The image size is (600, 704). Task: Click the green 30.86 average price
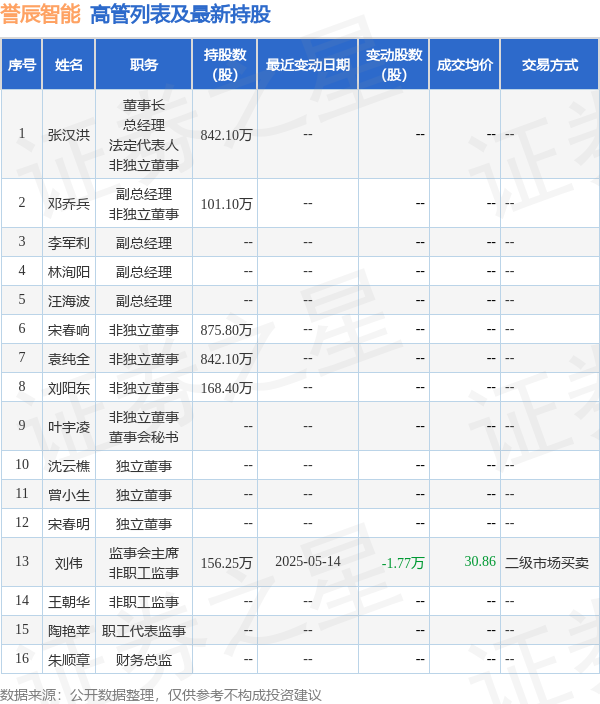click(x=480, y=561)
